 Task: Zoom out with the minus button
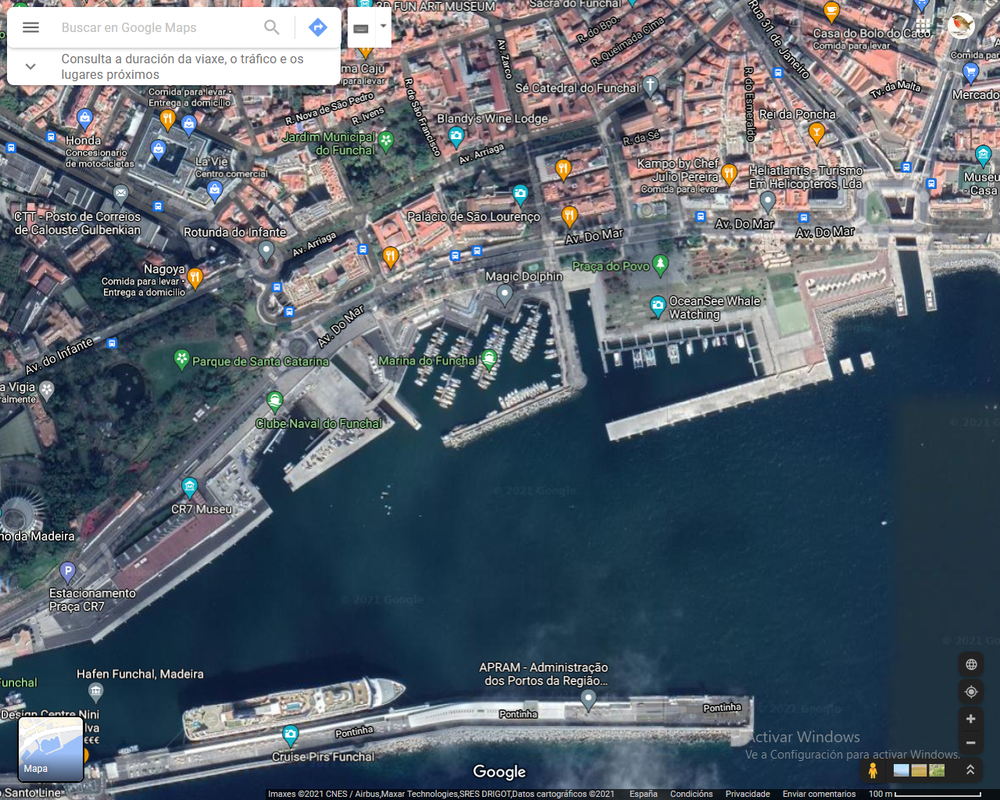pyautogui.click(x=971, y=743)
